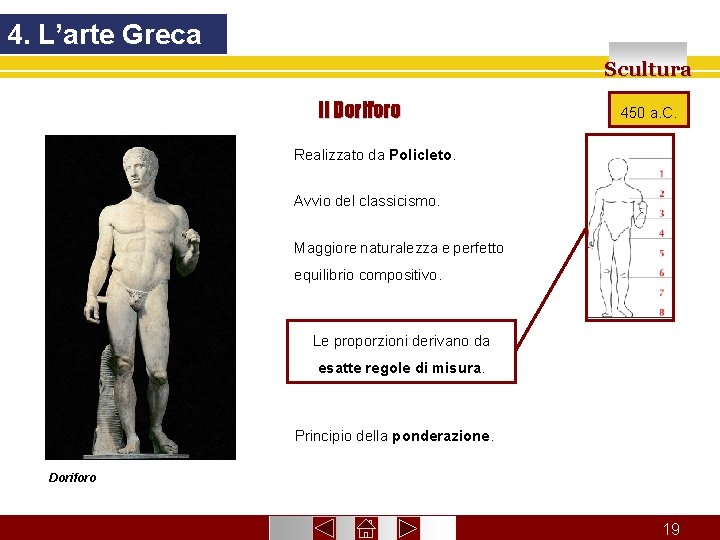The width and height of the screenshot is (720, 540).
Task: Click the Doriforo statue photo
Action: click(141, 297)
